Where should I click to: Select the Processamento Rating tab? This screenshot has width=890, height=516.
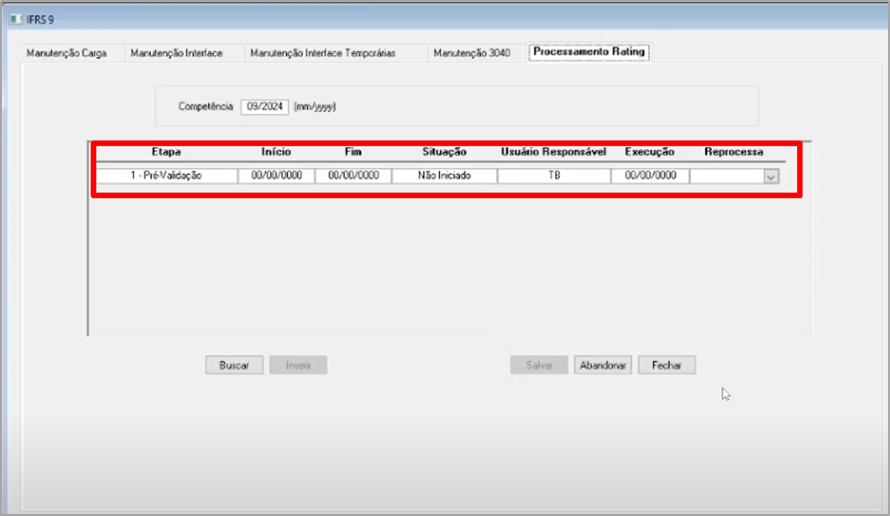coord(589,52)
